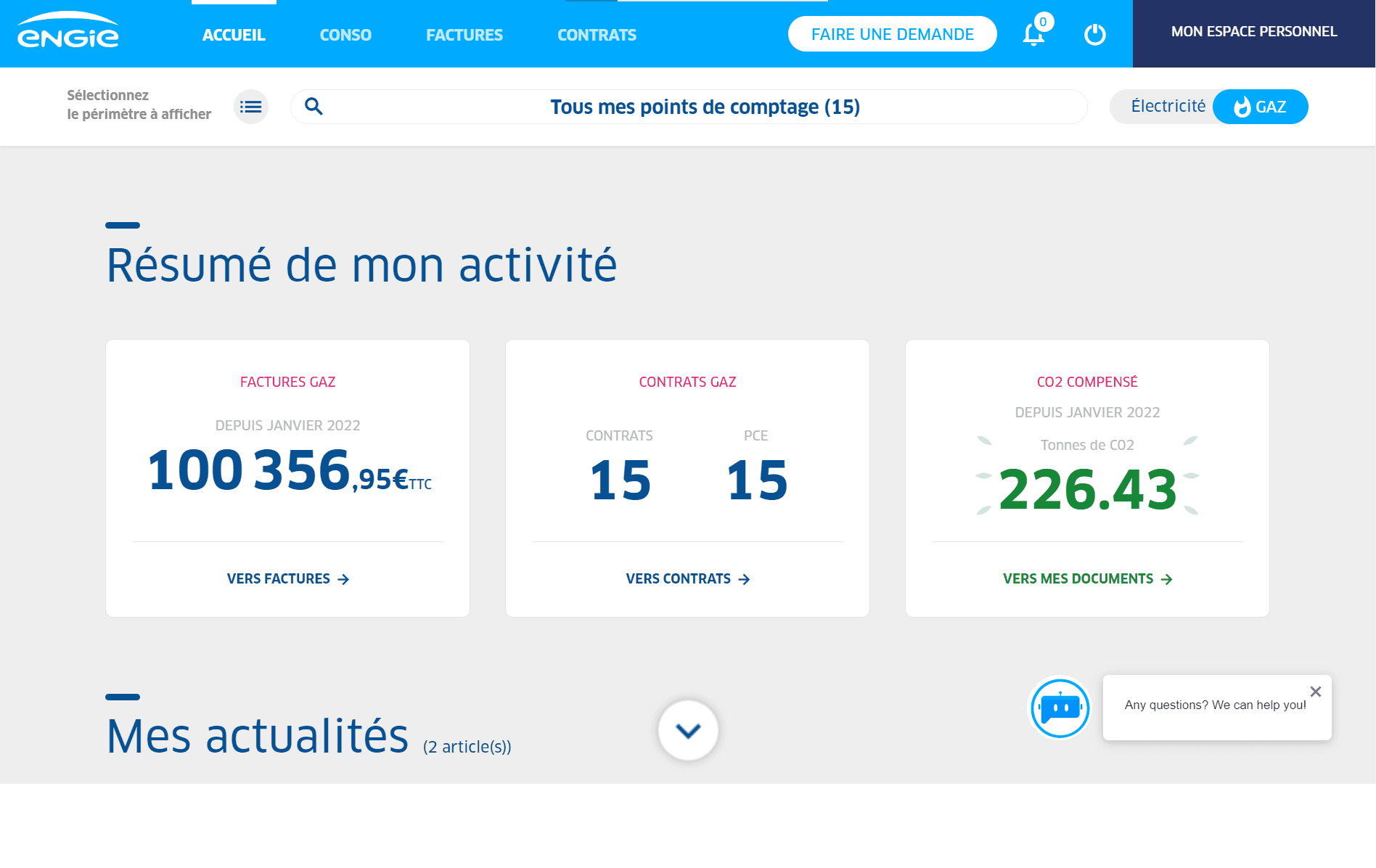
Task: Click the flame icon on the GAZ button
Action: click(1242, 106)
